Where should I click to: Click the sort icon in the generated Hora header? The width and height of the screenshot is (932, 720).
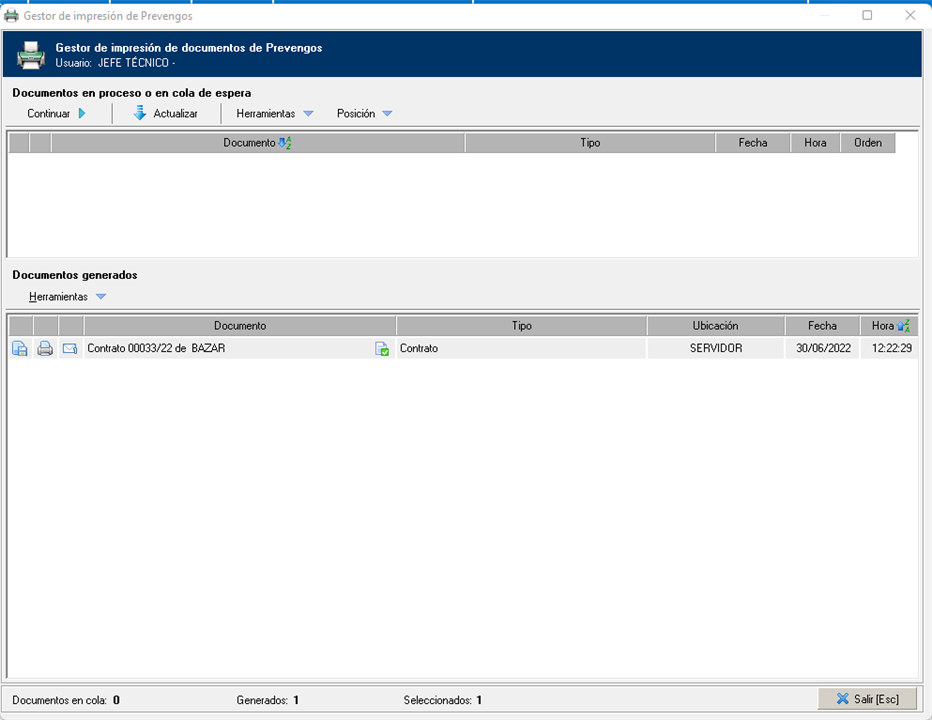tap(904, 326)
